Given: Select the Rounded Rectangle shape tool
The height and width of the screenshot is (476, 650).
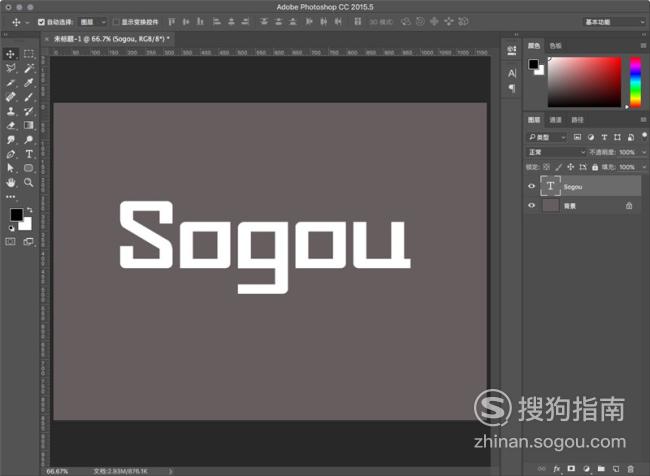Looking at the screenshot, I should point(29,168).
